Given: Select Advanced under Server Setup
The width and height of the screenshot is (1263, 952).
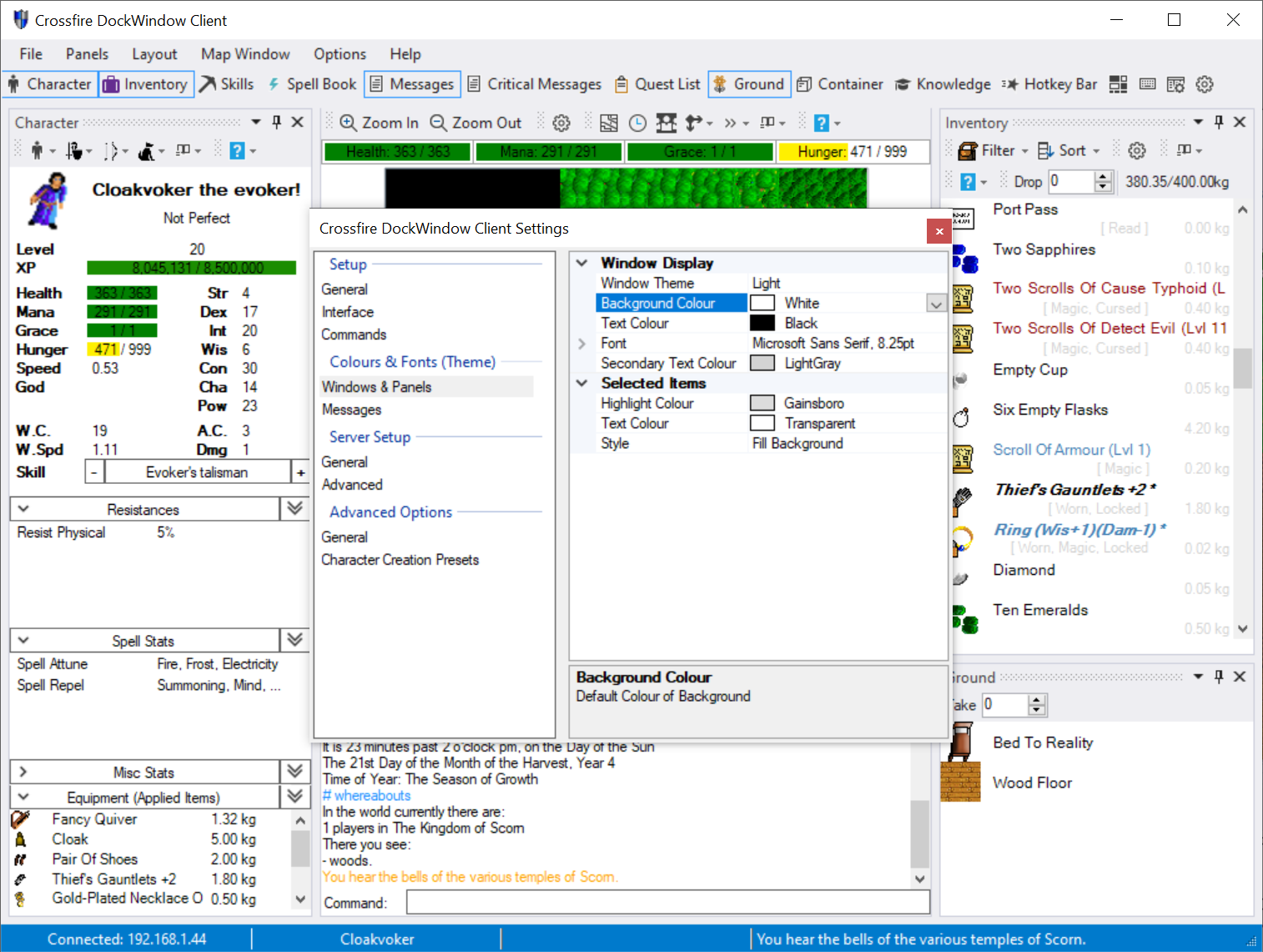Looking at the screenshot, I should [x=352, y=485].
